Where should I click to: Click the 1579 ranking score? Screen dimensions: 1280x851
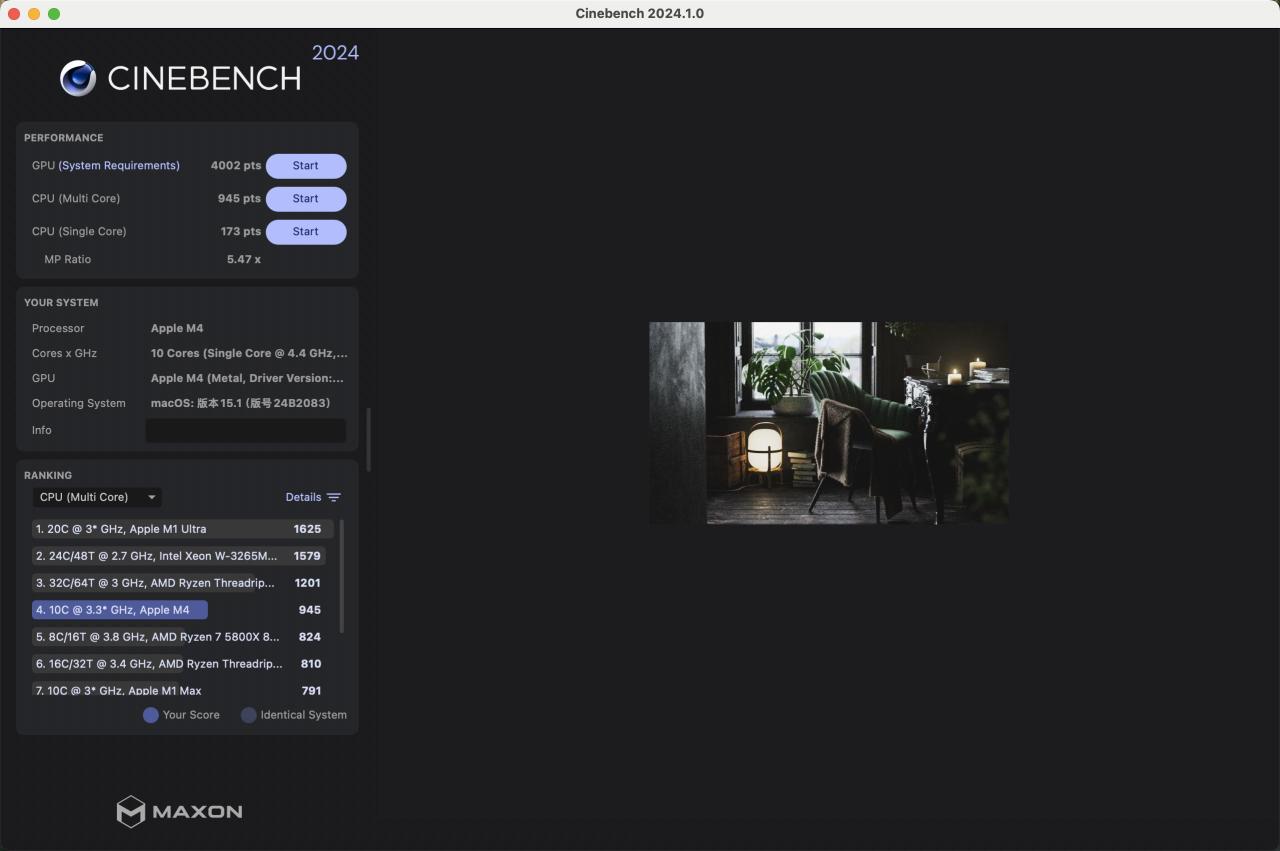click(307, 556)
